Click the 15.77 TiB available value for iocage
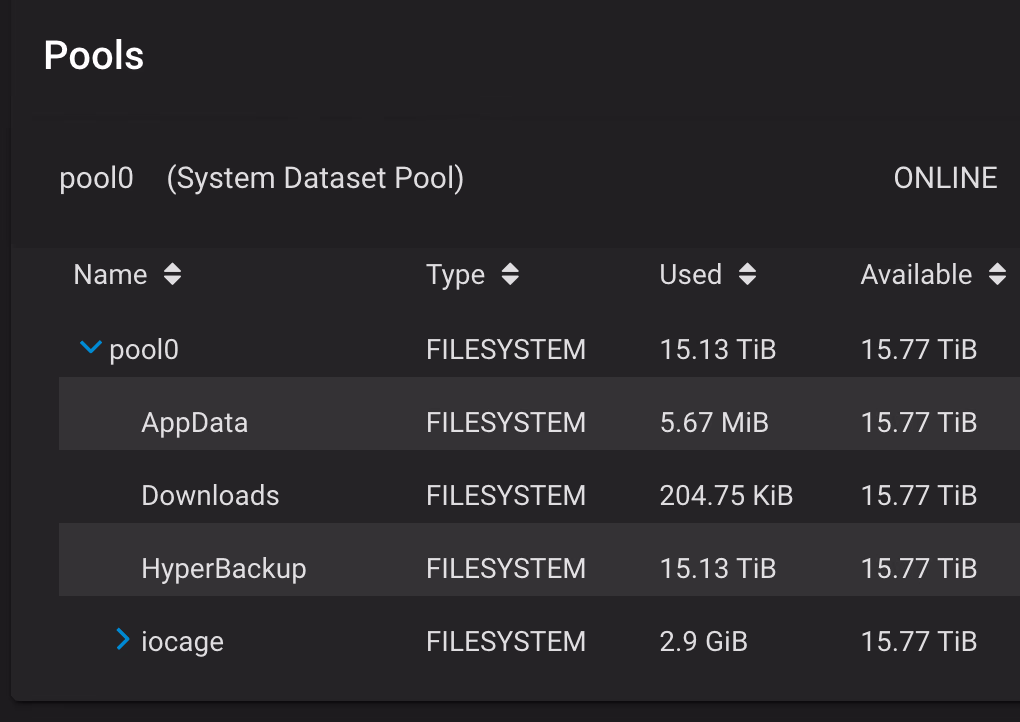Image resolution: width=1020 pixels, height=722 pixels. (x=918, y=641)
